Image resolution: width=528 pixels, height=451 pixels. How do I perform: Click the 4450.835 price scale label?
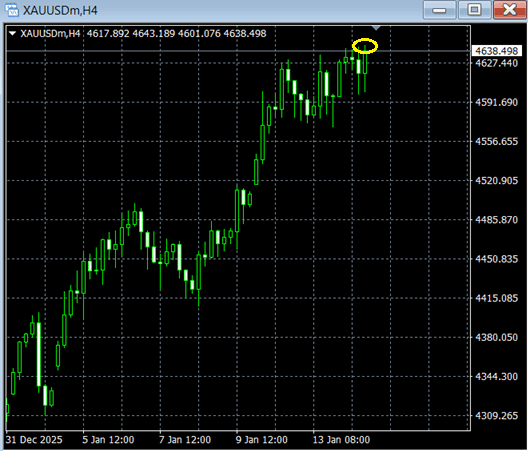click(496, 259)
